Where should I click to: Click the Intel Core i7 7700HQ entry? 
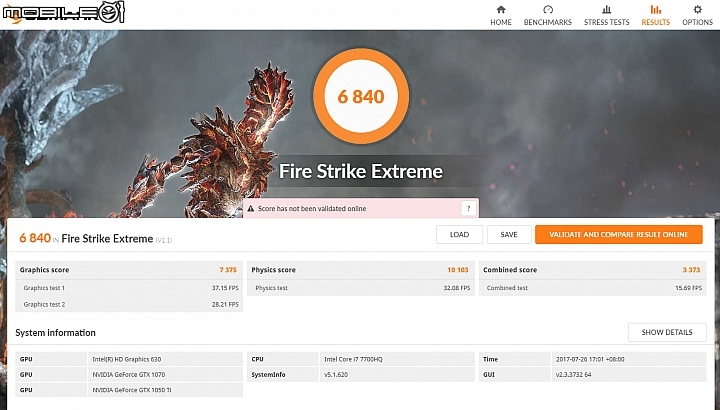(353, 359)
